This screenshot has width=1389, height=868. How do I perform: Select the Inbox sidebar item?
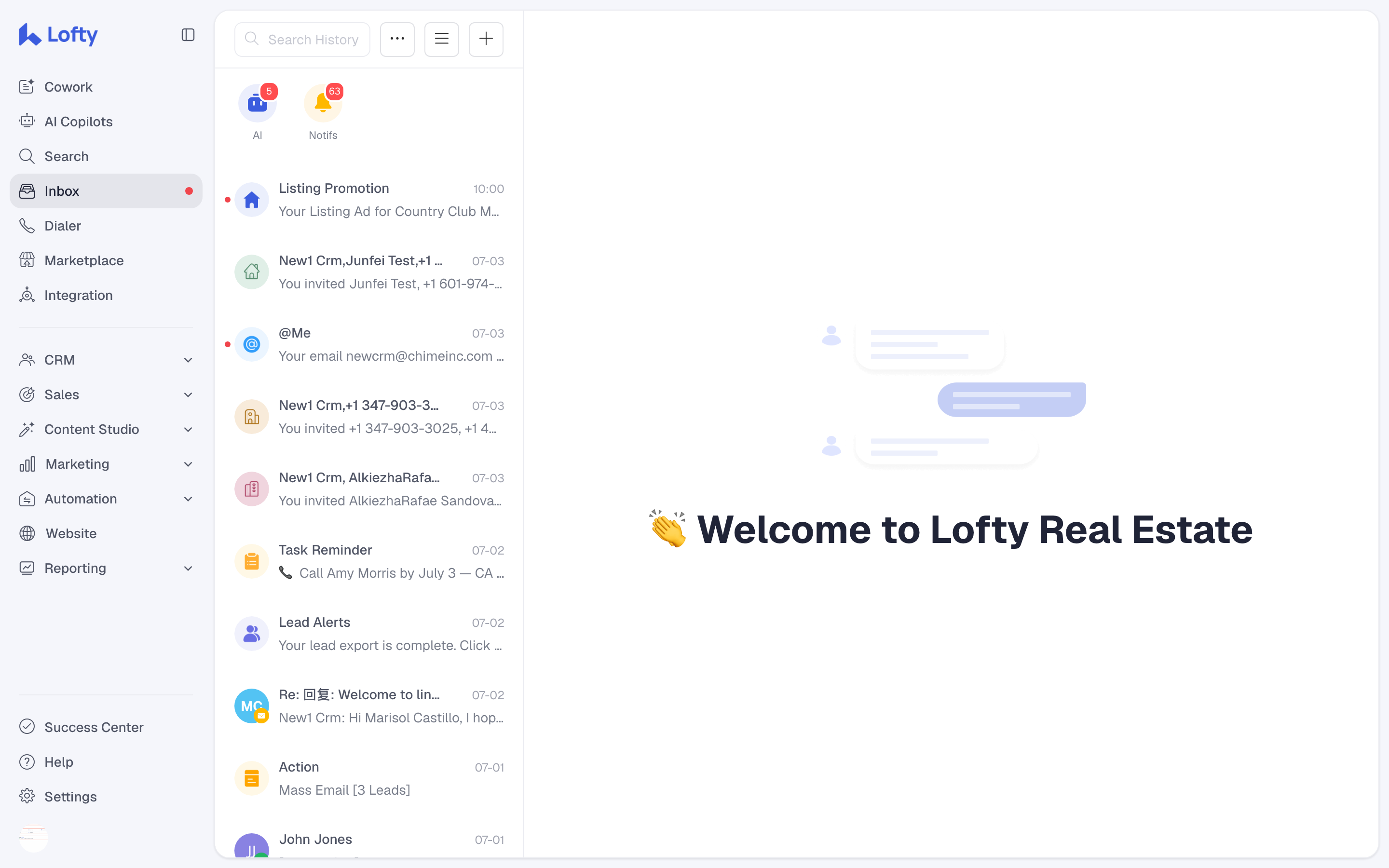pos(106,191)
